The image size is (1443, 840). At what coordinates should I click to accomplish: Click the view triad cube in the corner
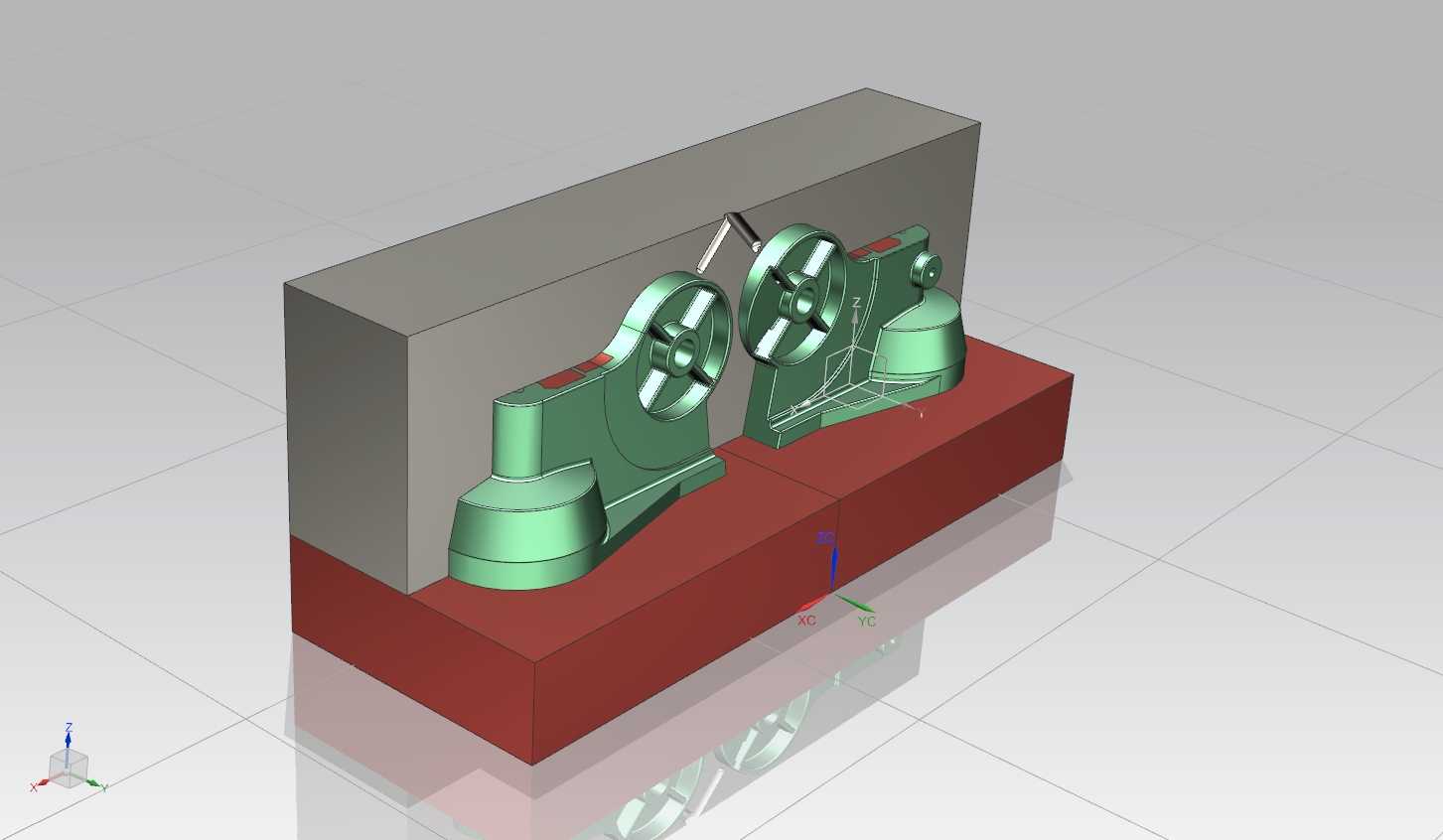tap(69, 770)
